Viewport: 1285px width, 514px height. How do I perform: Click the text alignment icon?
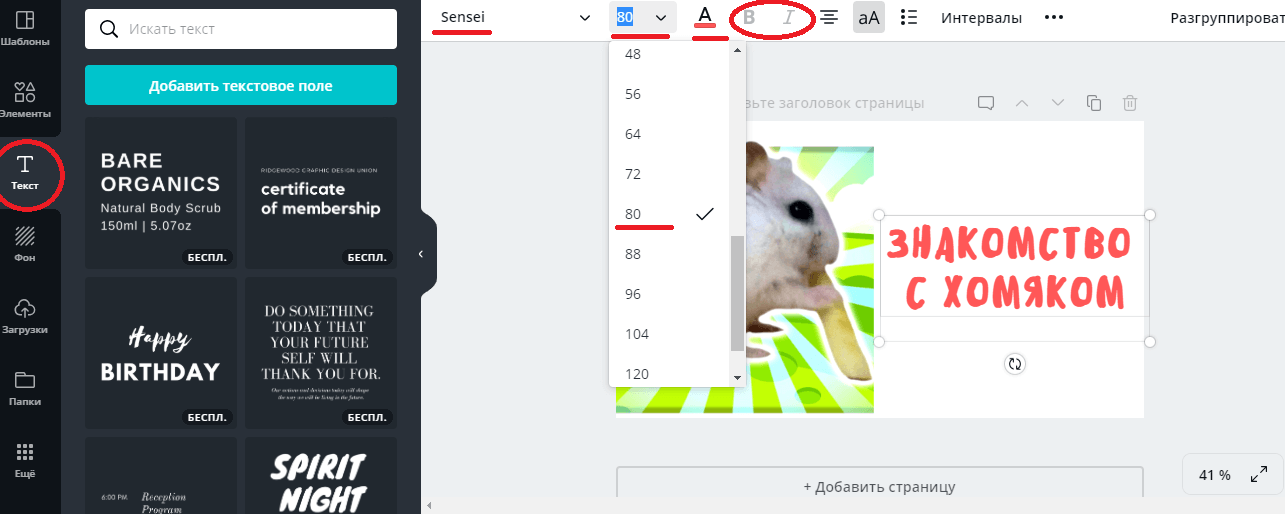[x=829, y=17]
